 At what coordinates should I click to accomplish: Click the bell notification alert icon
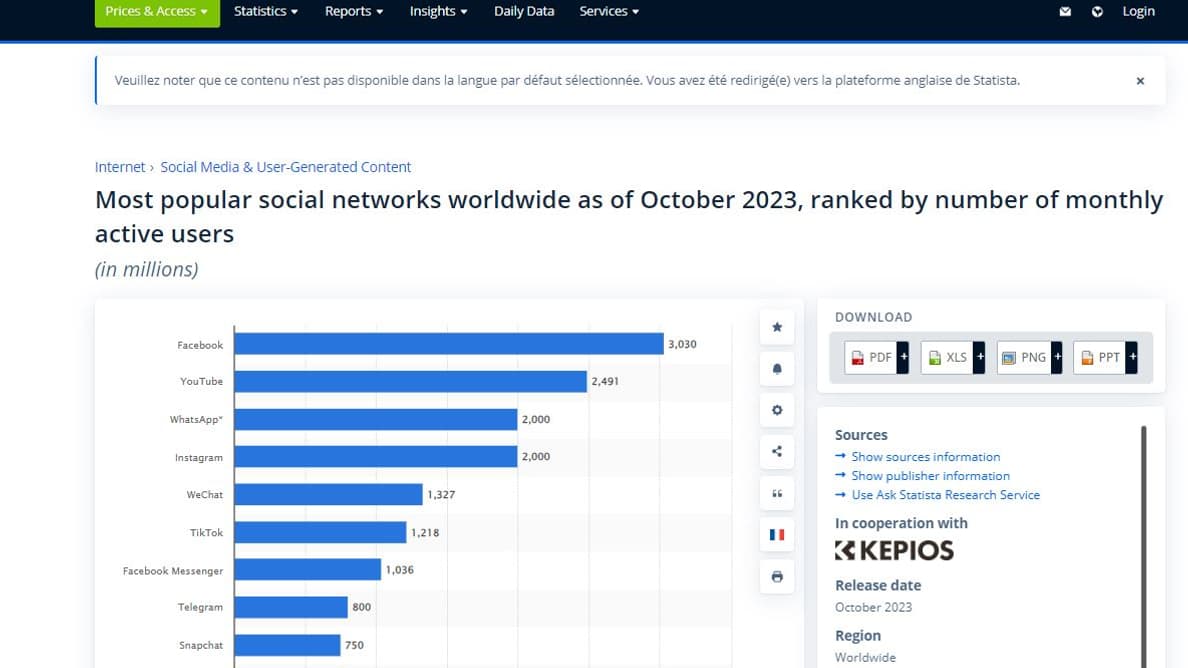pos(777,369)
